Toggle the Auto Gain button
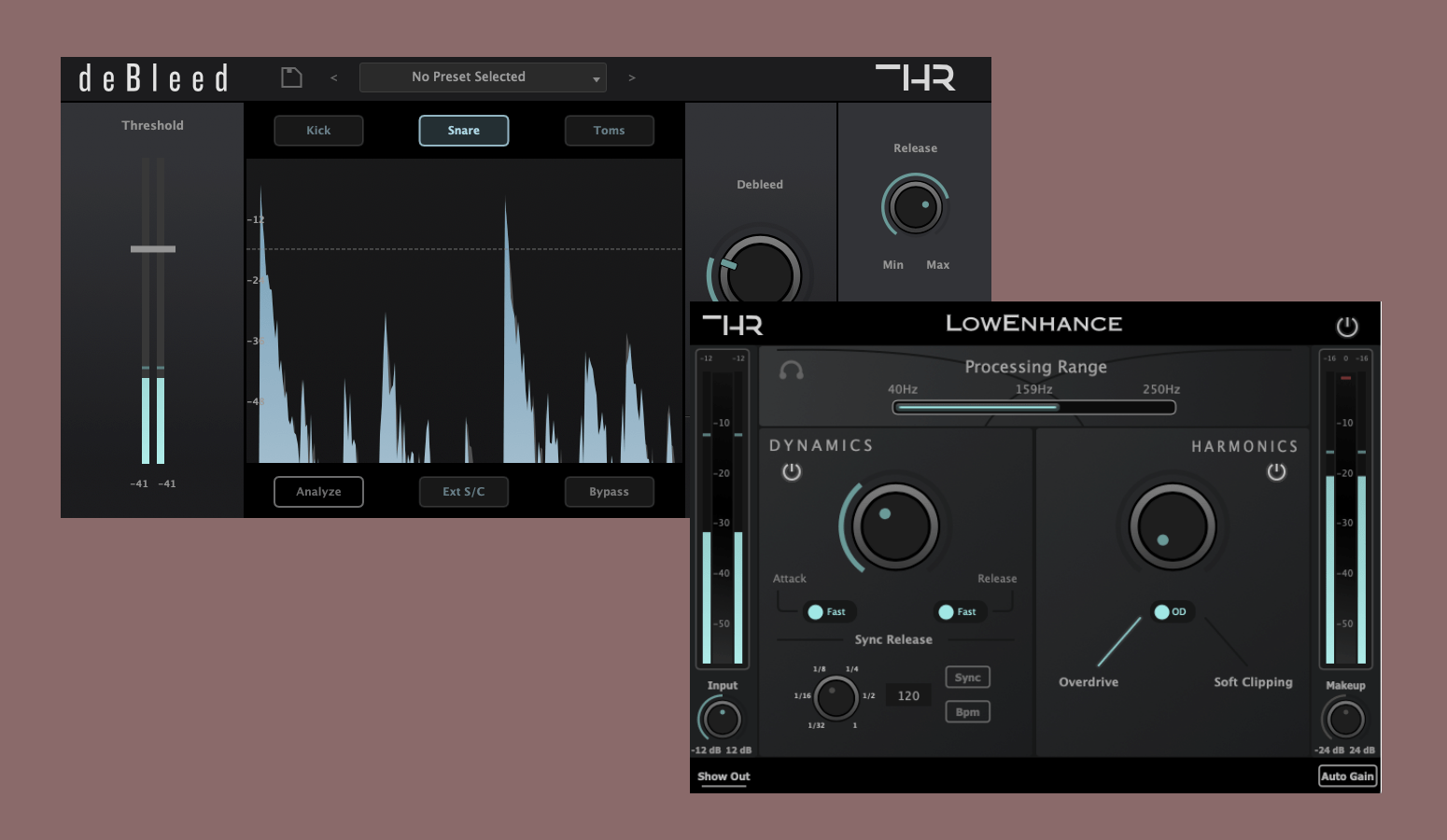Image resolution: width=1447 pixels, height=840 pixels. coord(1347,777)
